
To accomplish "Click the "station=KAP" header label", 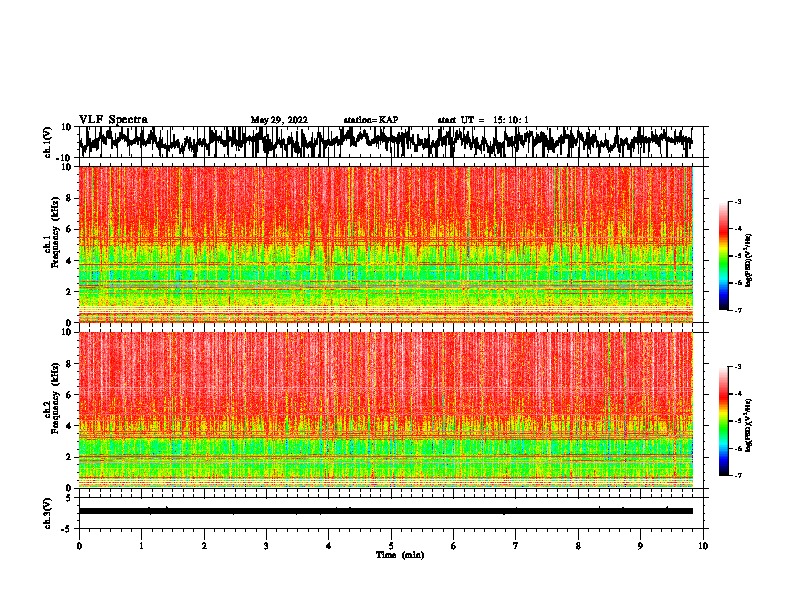I will coord(371,120).
